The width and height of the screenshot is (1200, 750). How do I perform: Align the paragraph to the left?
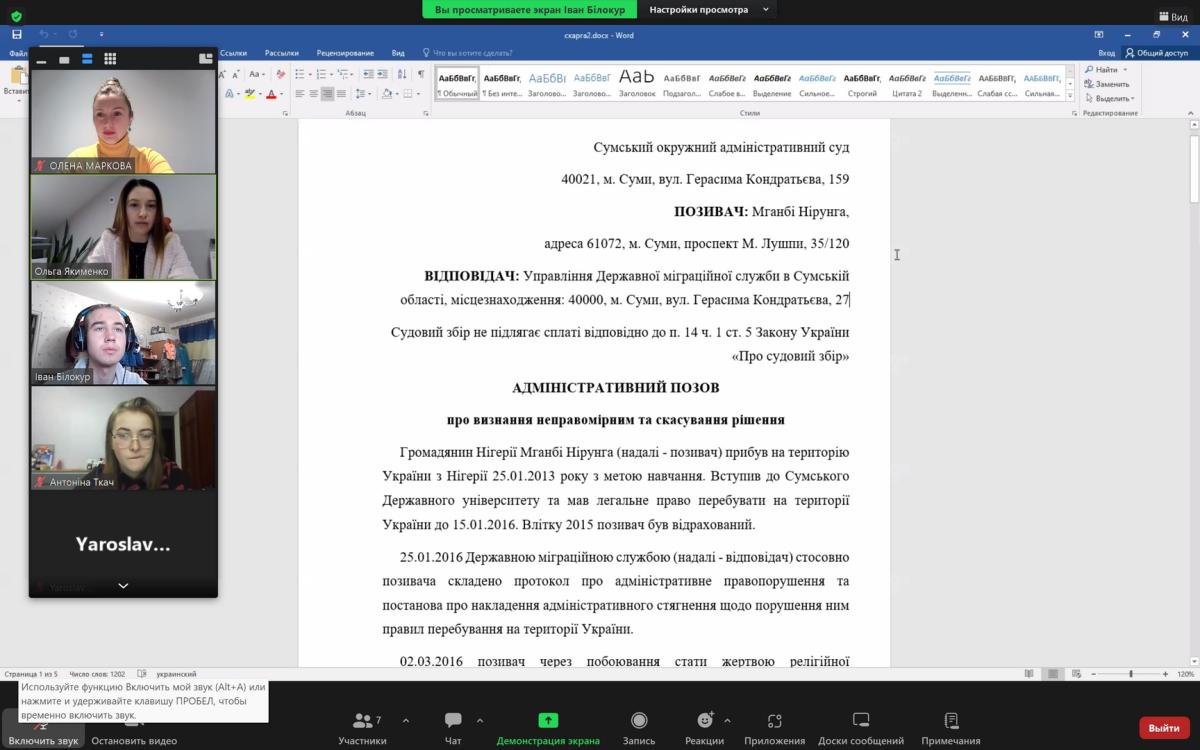click(299, 94)
